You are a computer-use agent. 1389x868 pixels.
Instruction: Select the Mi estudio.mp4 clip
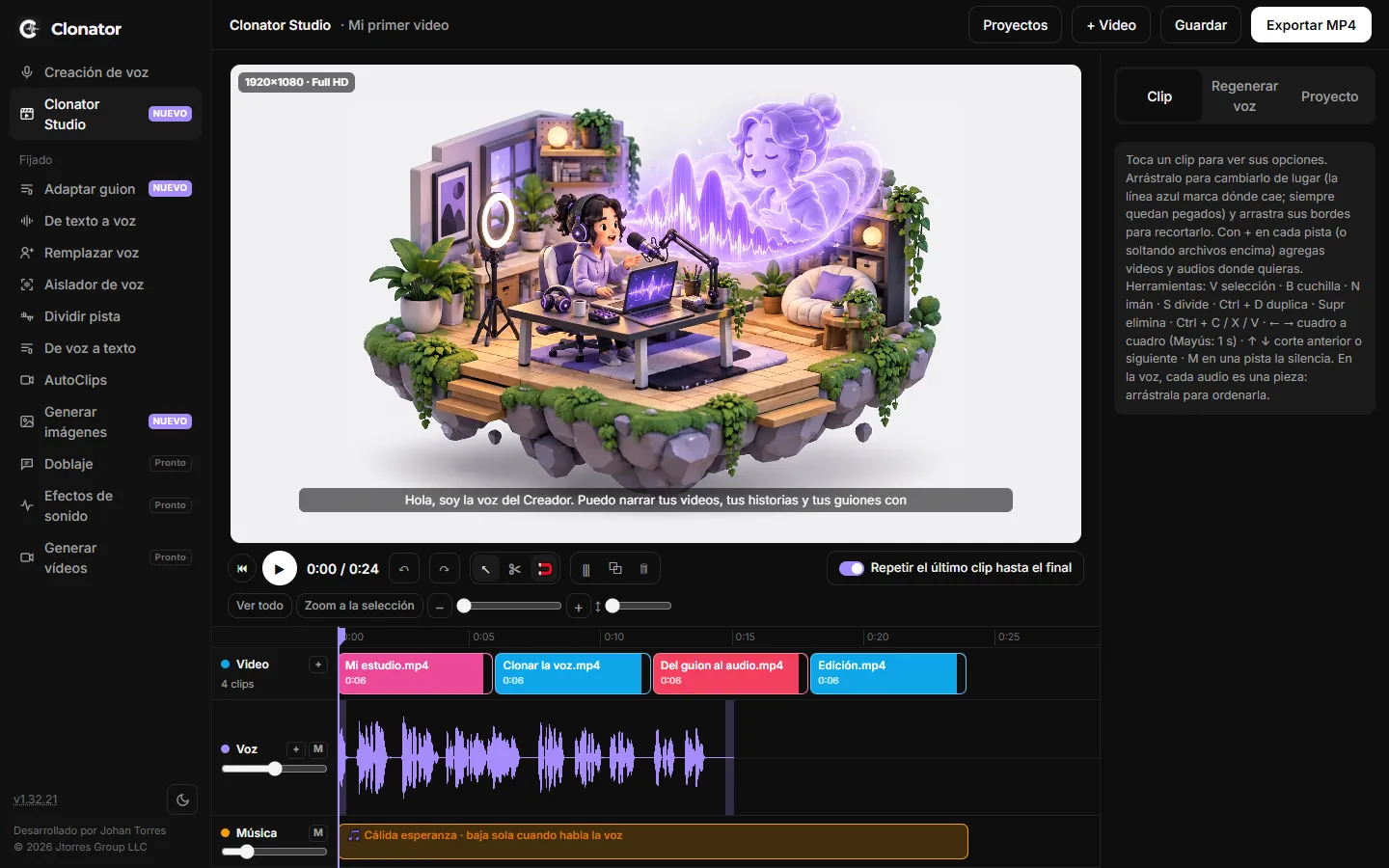tap(416, 673)
